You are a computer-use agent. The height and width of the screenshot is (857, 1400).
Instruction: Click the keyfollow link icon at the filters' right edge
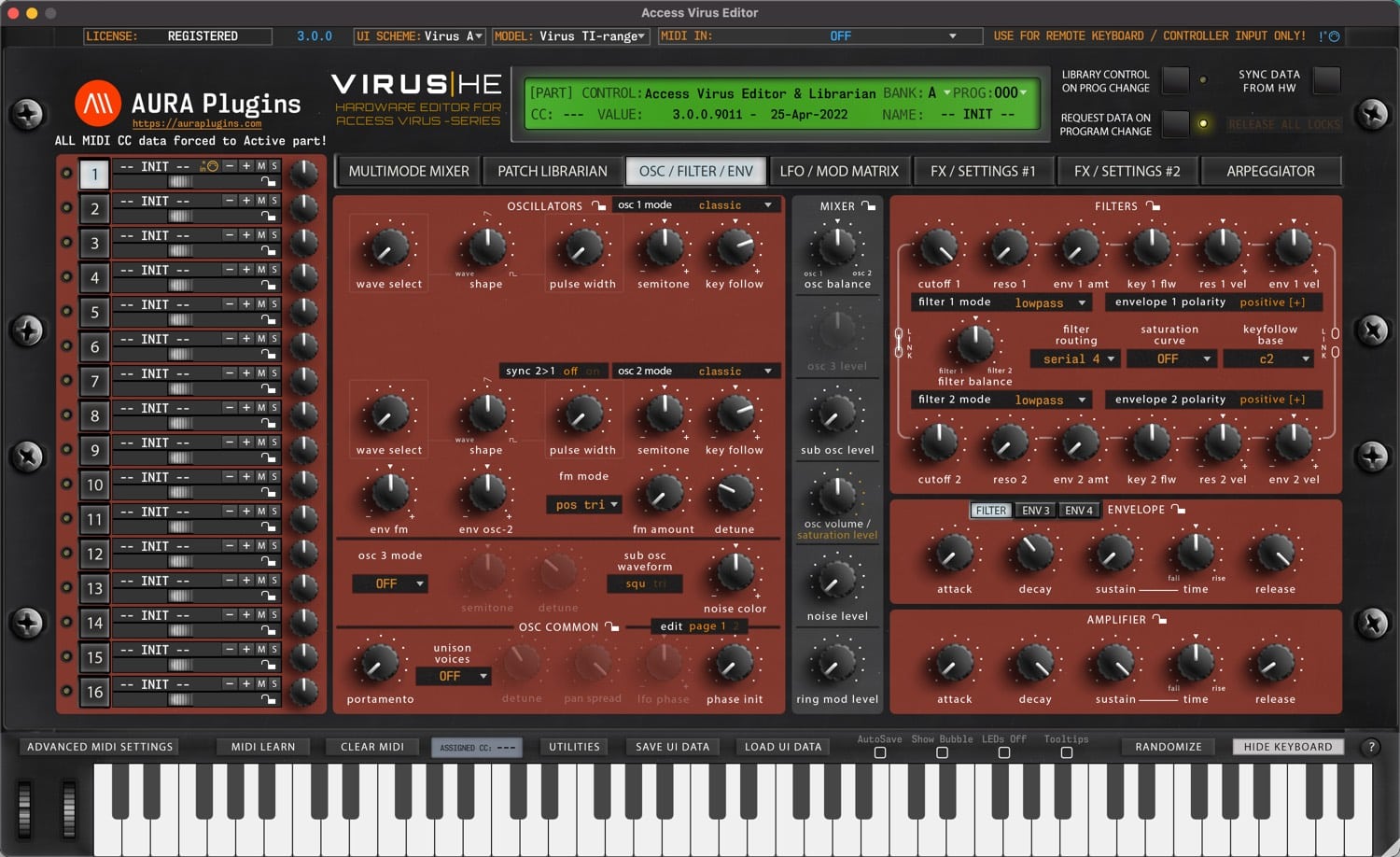click(1336, 343)
